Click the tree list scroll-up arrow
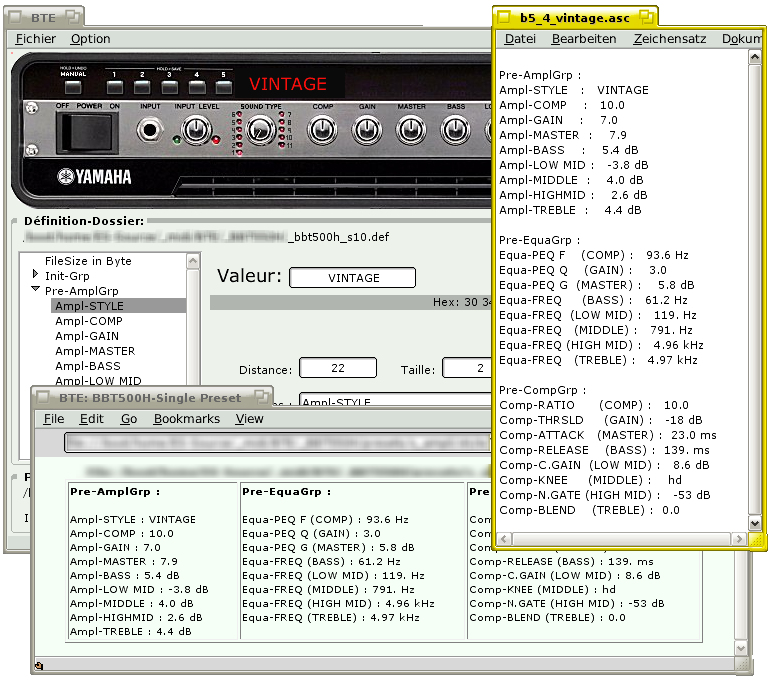This screenshot has height=682, width=769. tap(193, 261)
